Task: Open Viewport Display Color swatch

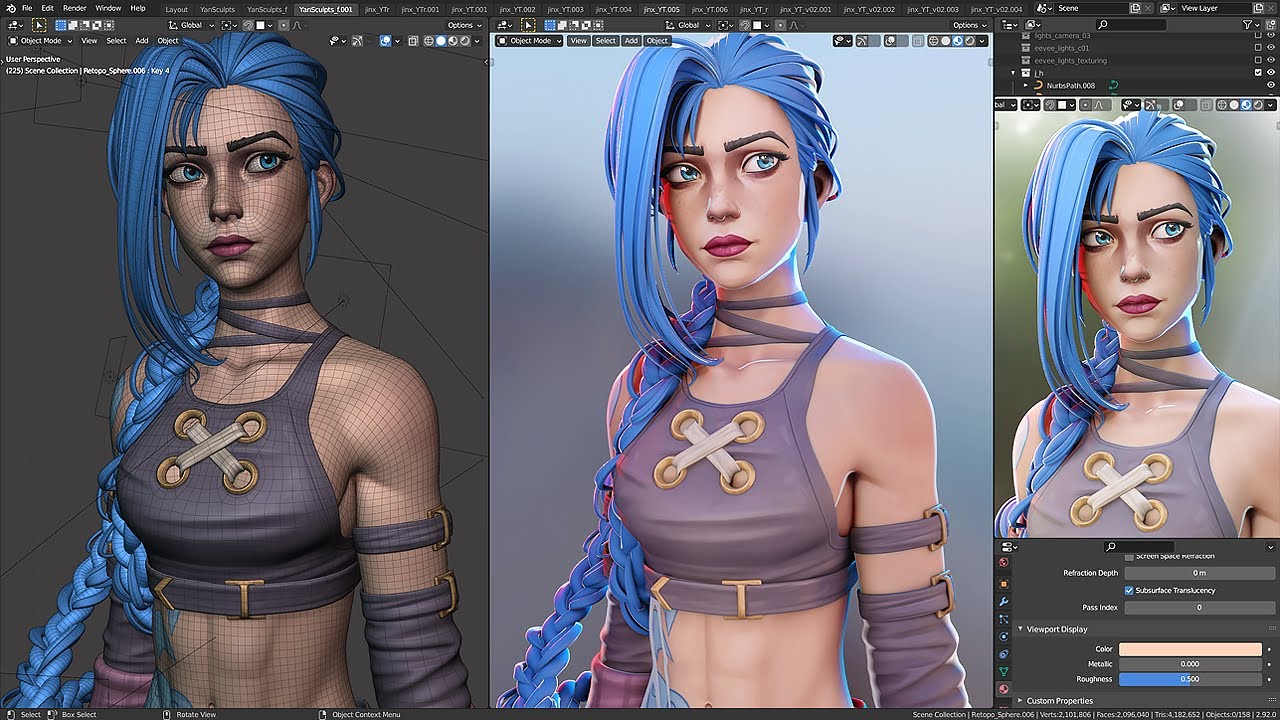Action: pyautogui.click(x=1190, y=649)
